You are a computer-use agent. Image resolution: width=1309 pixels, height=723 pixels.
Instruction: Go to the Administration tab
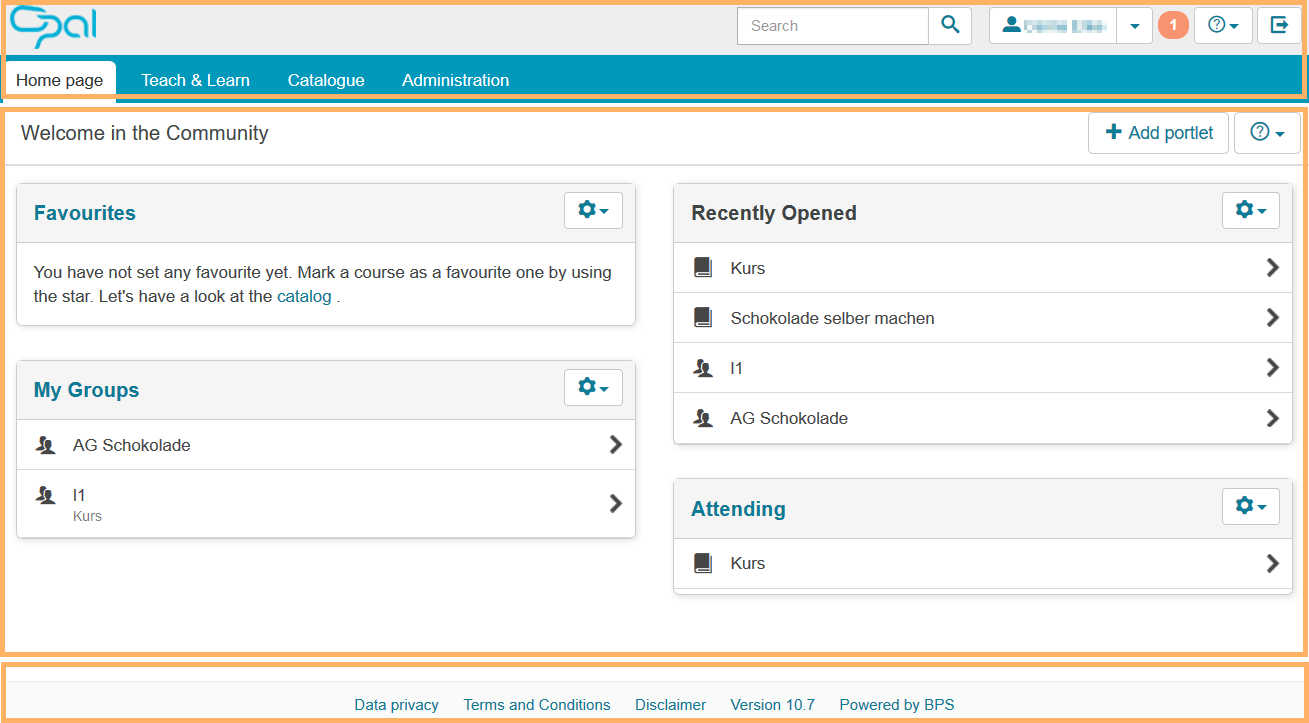click(455, 80)
